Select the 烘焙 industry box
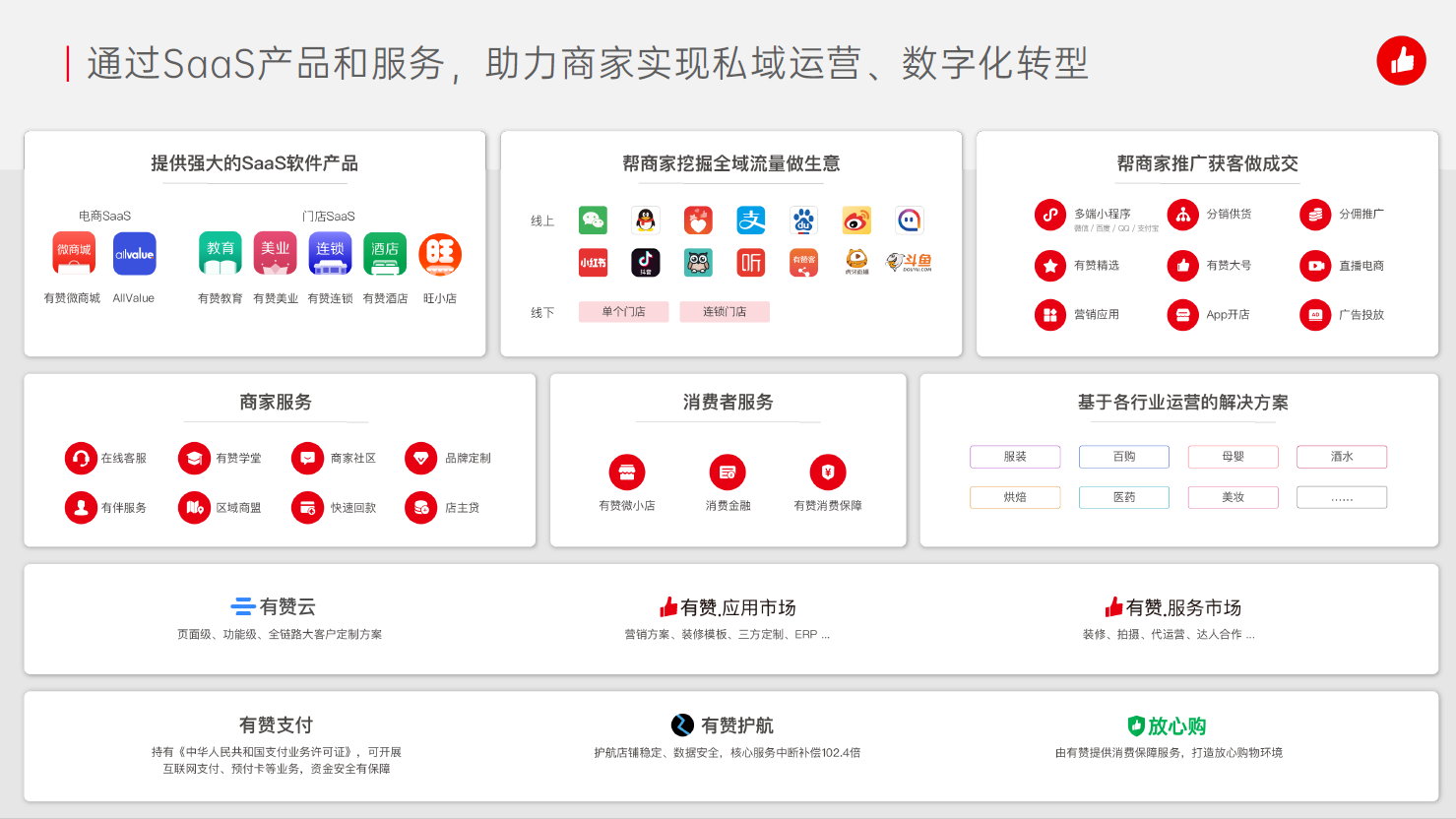Screen dimensions: 1456x819 tap(1015, 497)
